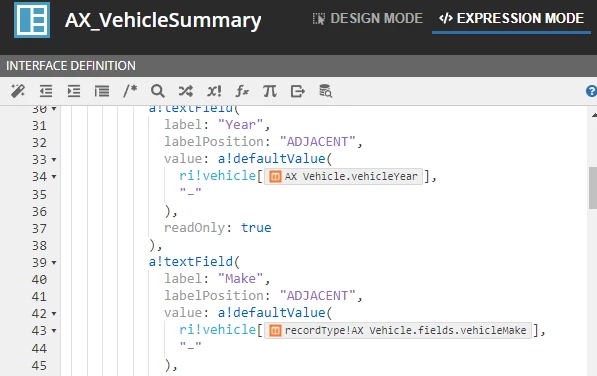
Task: Click a!defaultValue on line 42
Action: tap(271, 313)
